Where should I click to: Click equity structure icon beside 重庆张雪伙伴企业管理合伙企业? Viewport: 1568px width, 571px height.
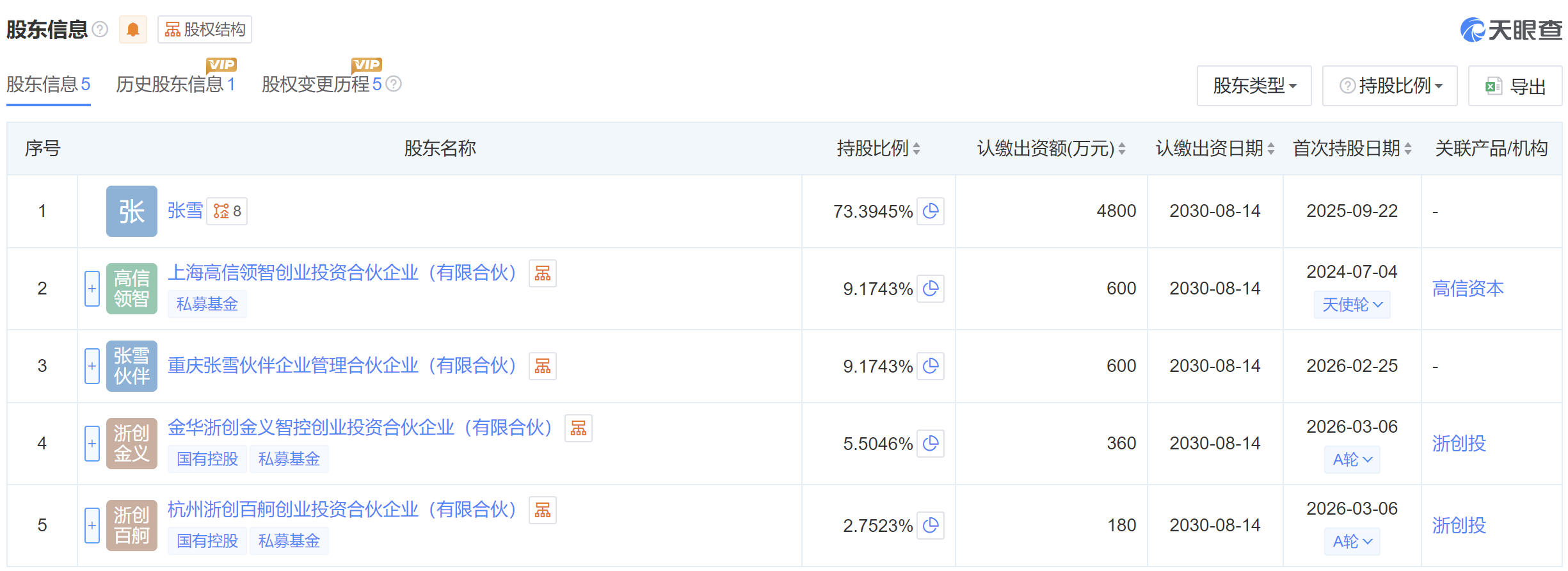coord(542,366)
